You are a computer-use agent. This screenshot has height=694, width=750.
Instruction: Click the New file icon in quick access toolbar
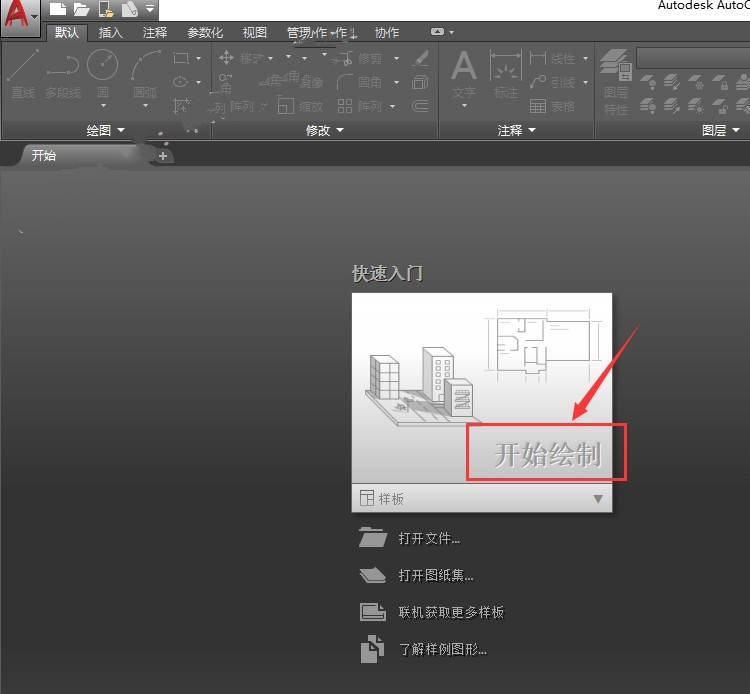[56, 10]
